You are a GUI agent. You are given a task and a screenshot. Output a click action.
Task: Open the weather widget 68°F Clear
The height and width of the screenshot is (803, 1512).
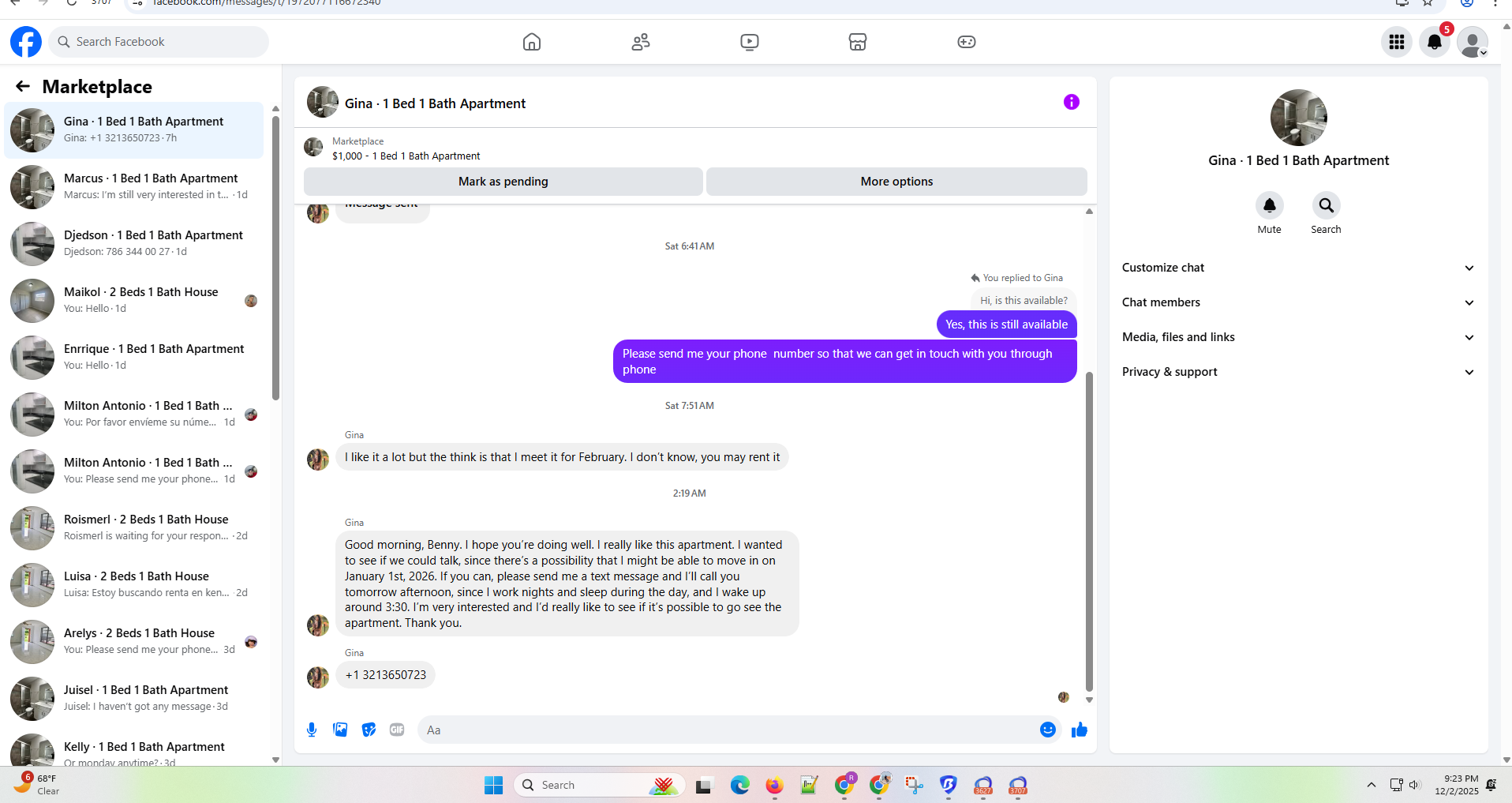(x=36, y=784)
